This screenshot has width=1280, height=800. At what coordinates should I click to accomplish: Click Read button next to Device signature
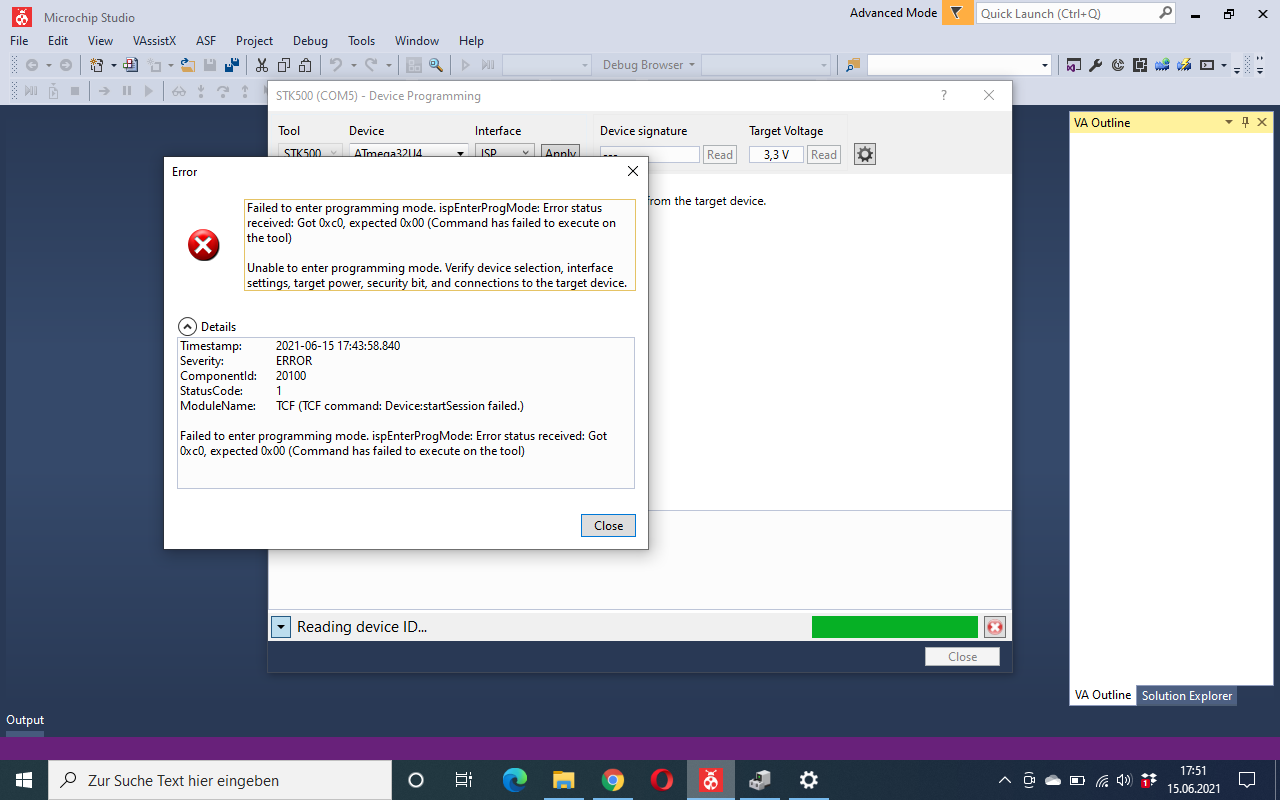[720, 154]
